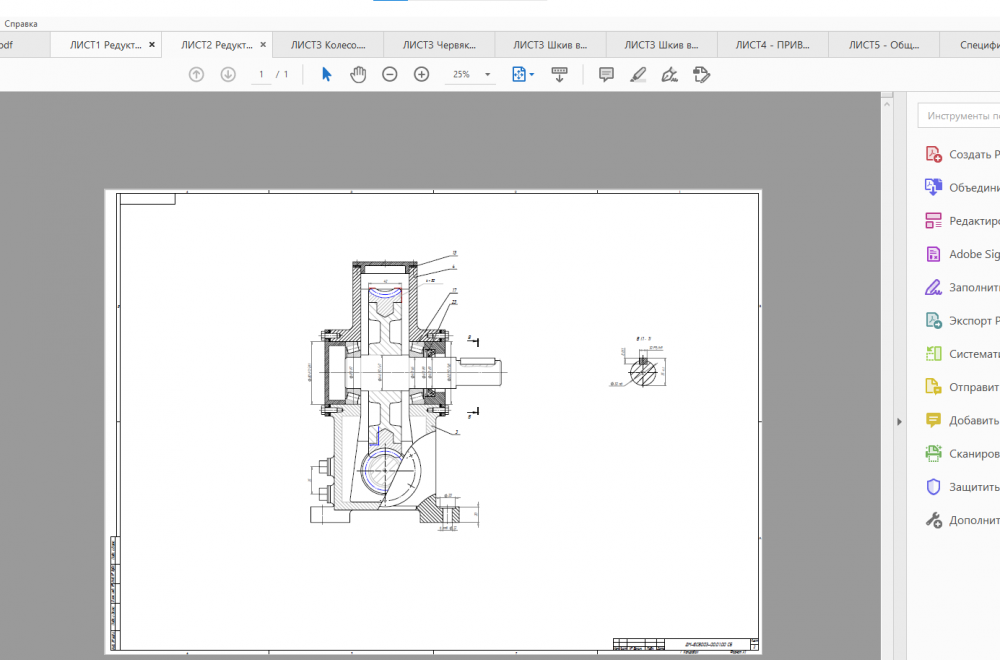The image size is (1000, 660).
Task: Zoom in with the plus button
Action: click(422, 74)
